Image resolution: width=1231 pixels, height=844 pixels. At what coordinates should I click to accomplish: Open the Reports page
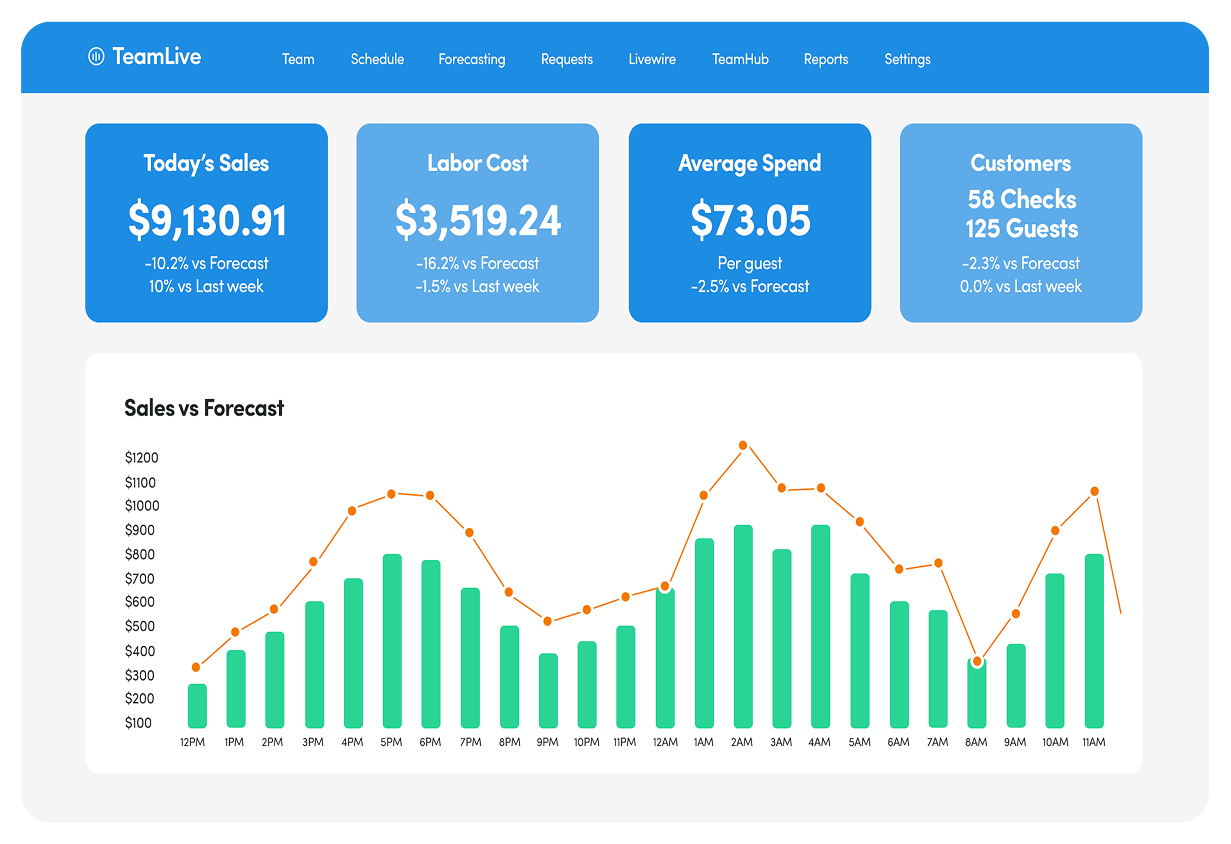[825, 59]
